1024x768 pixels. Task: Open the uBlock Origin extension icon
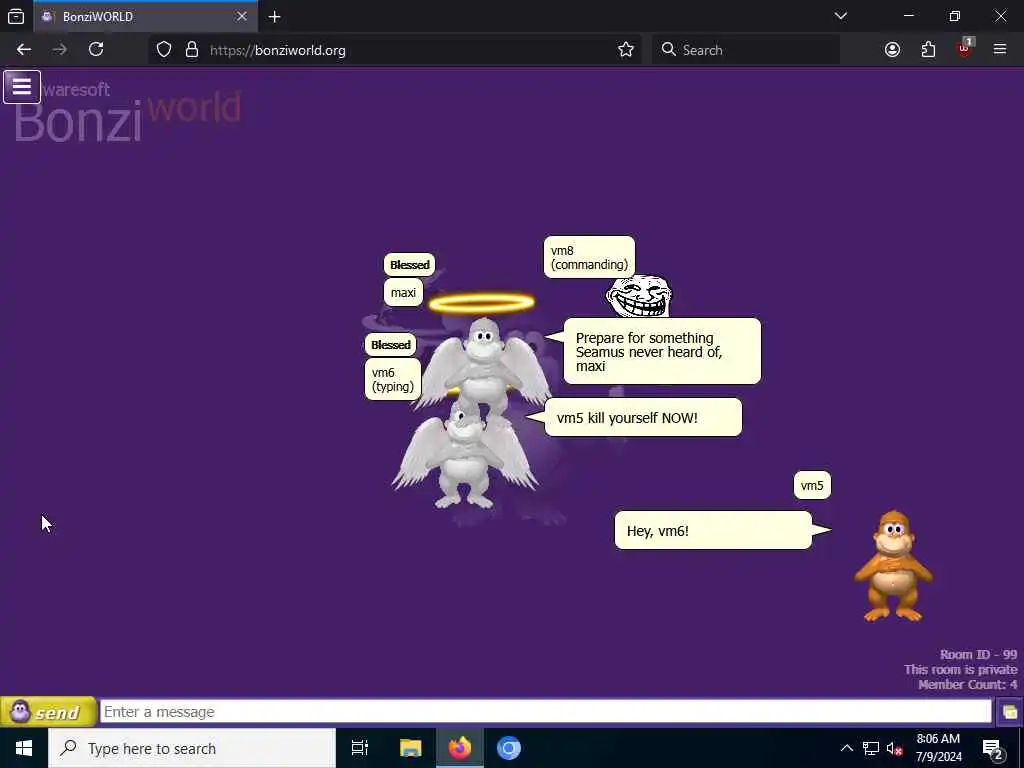point(964,48)
